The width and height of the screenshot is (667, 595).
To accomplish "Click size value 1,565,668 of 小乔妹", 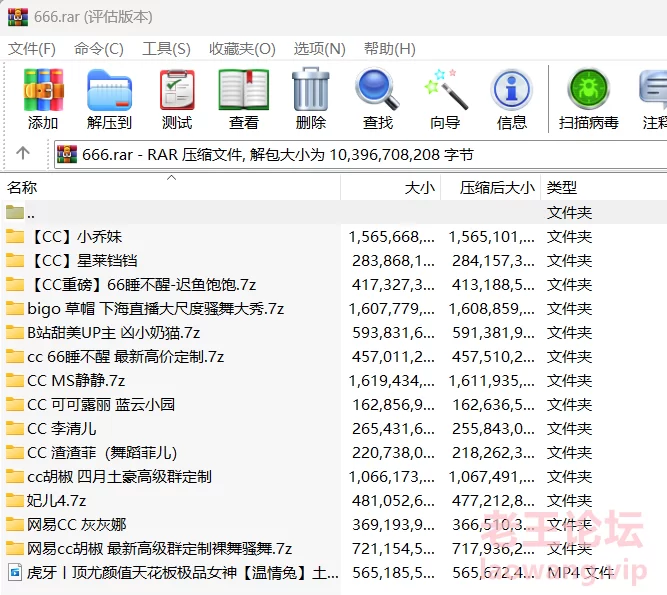I will coord(391,236).
